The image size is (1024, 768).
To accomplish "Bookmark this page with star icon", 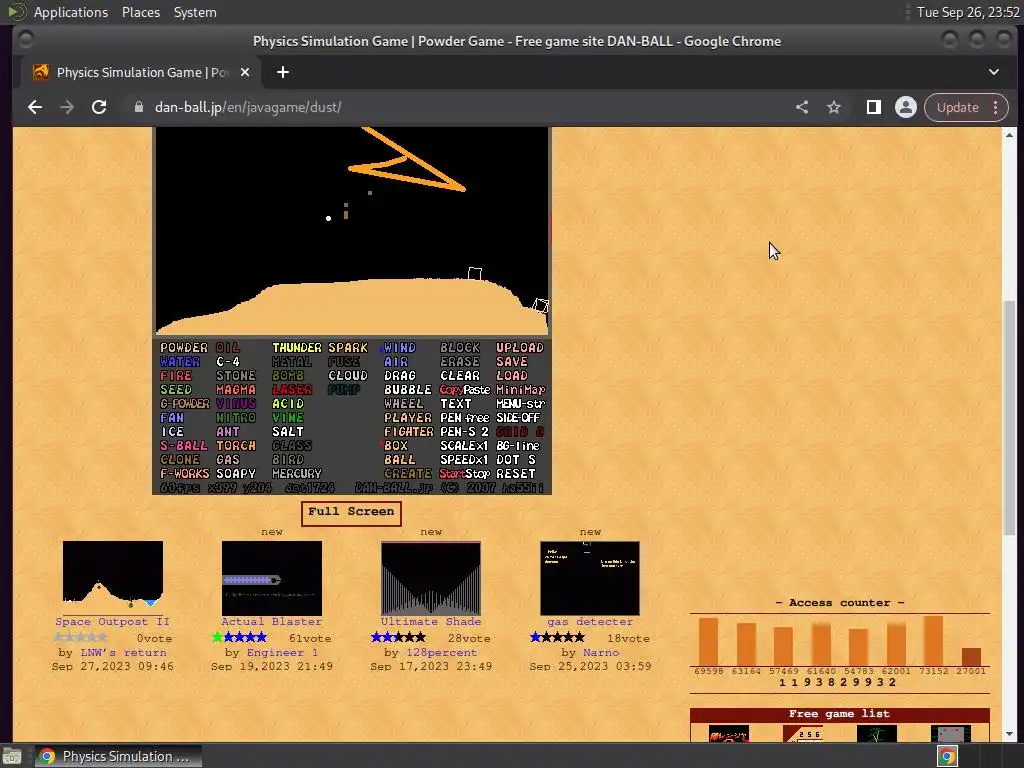I will point(834,107).
